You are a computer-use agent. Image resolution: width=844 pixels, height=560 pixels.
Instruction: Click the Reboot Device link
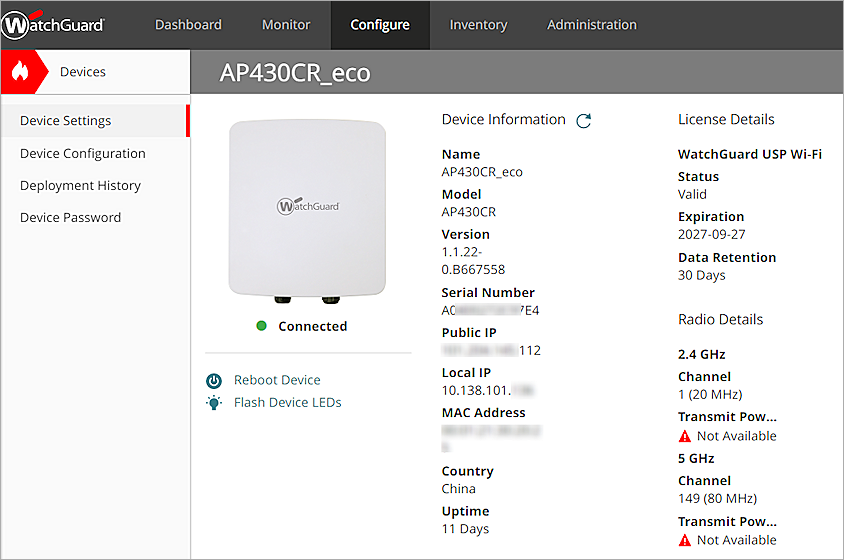tap(277, 380)
